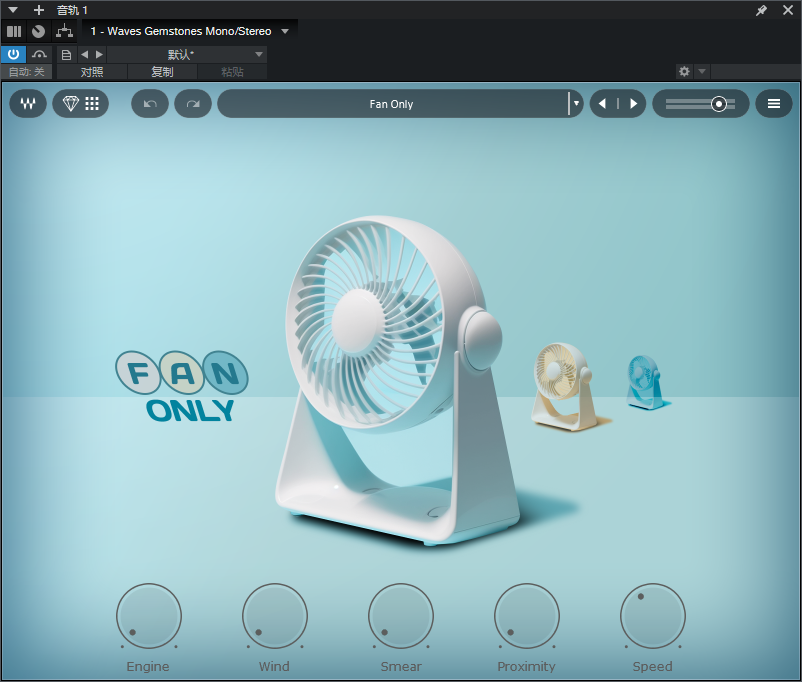
Task: Open the routing diagram icon
Action: click(64, 31)
